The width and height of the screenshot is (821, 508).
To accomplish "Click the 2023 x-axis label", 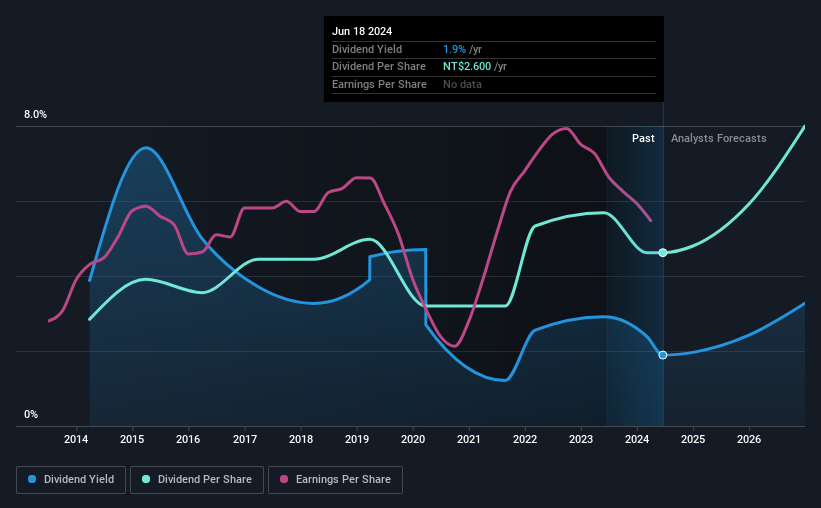I will click(x=581, y=439).
